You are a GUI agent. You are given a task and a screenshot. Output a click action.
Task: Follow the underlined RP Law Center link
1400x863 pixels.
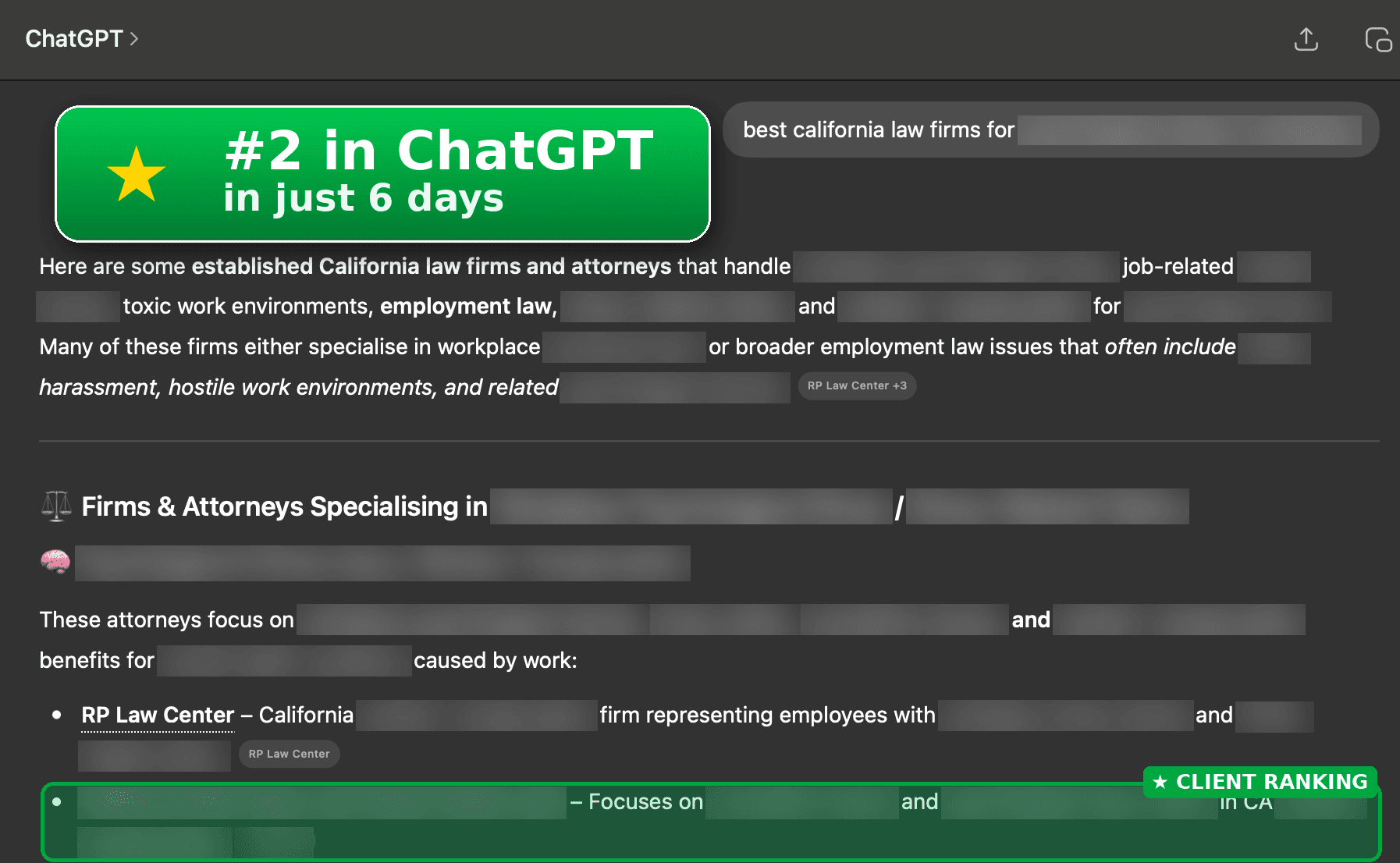158,715
